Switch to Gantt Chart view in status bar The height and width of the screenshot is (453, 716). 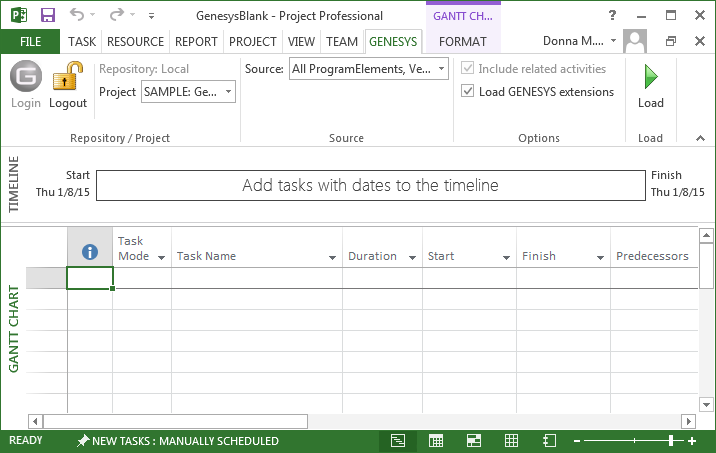pyautogui.click(x=398, y=441)
